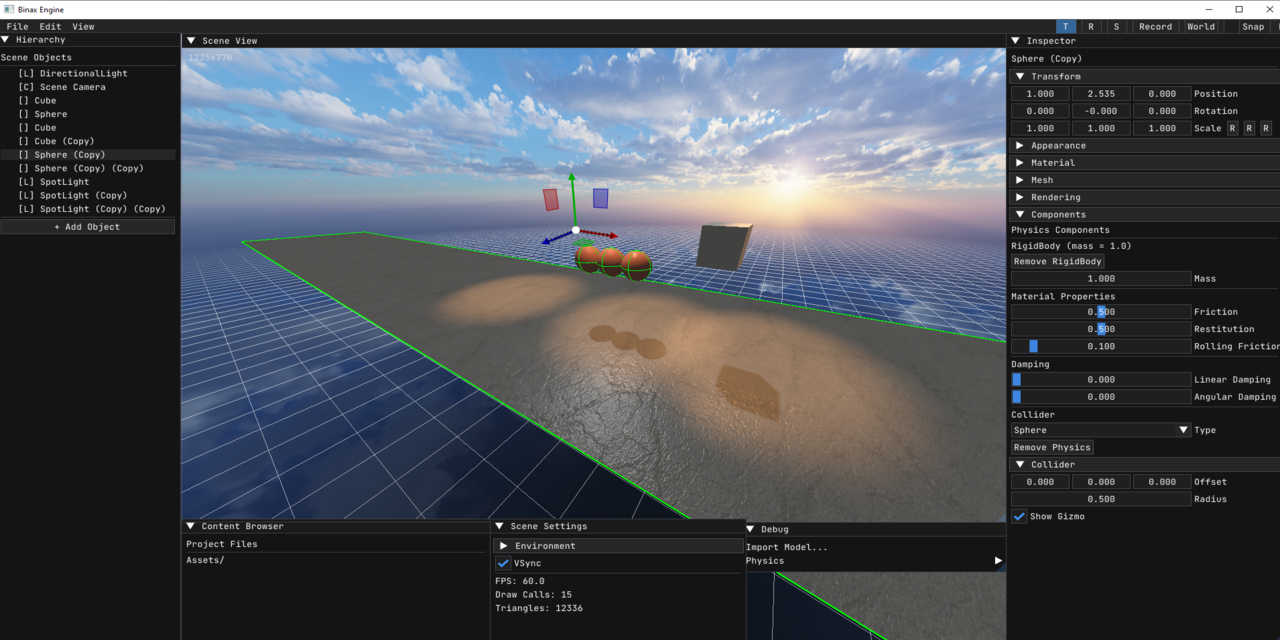
Task: Collapse the Scene View panel triangle
Action: (190, 41)
